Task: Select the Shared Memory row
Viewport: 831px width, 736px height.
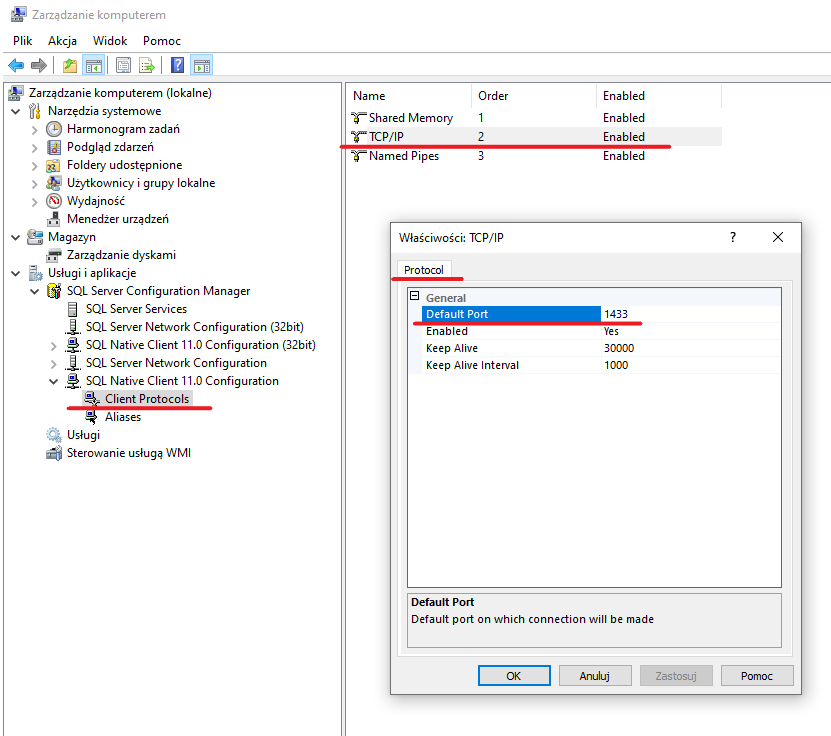Action: point(534,118)
